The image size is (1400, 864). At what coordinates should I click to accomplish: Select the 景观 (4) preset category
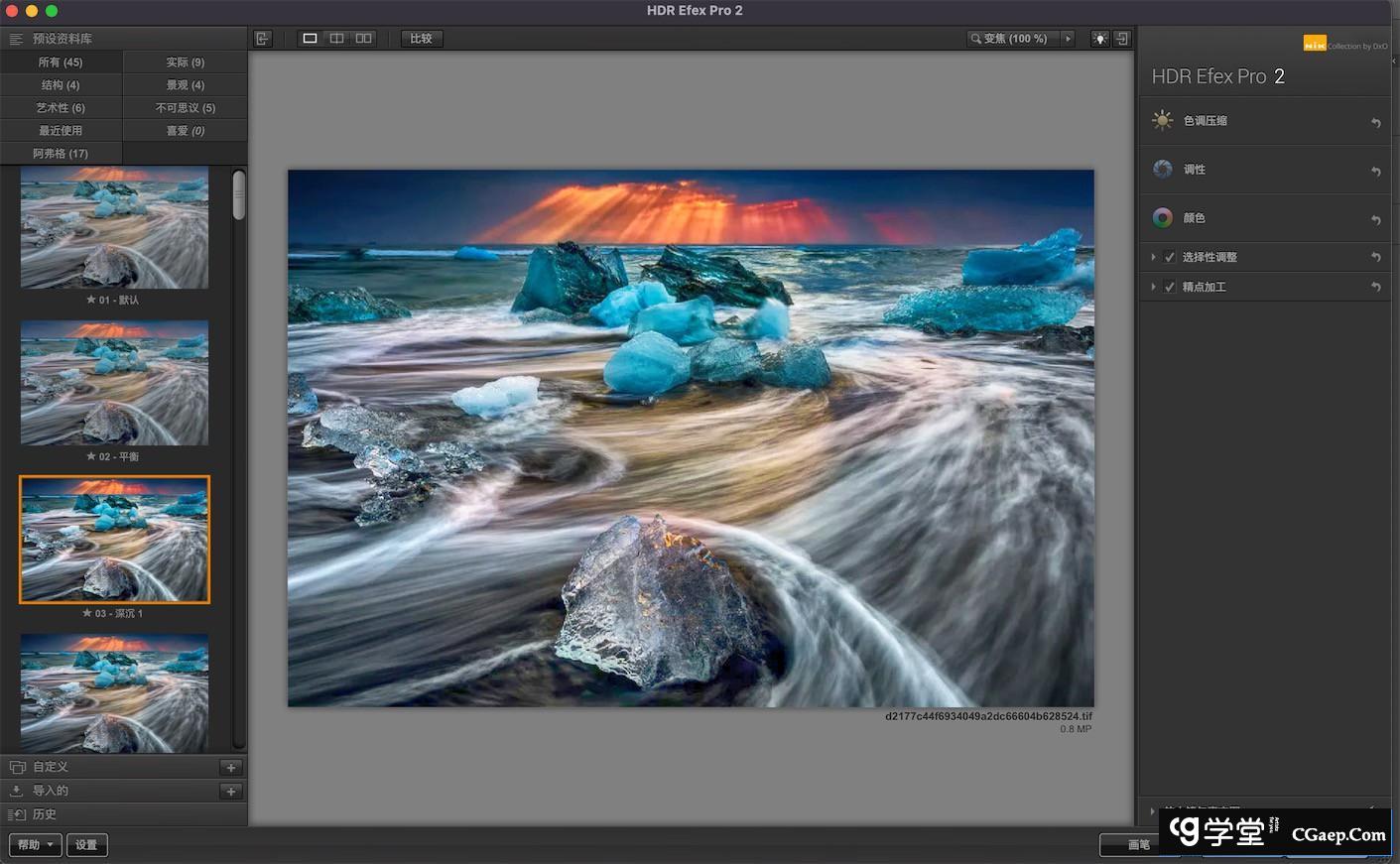pyautogui.click(x=185, y=85)
